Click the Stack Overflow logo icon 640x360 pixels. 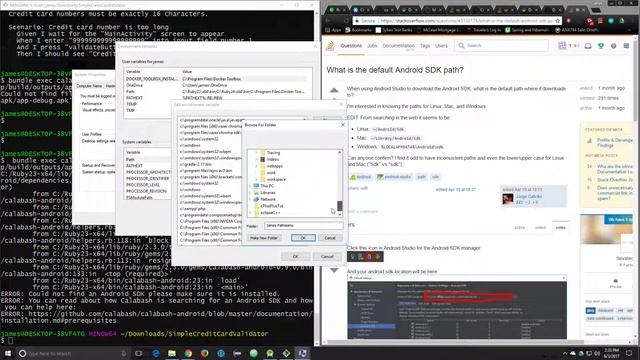pyautogui.click(x=330, y=46)
